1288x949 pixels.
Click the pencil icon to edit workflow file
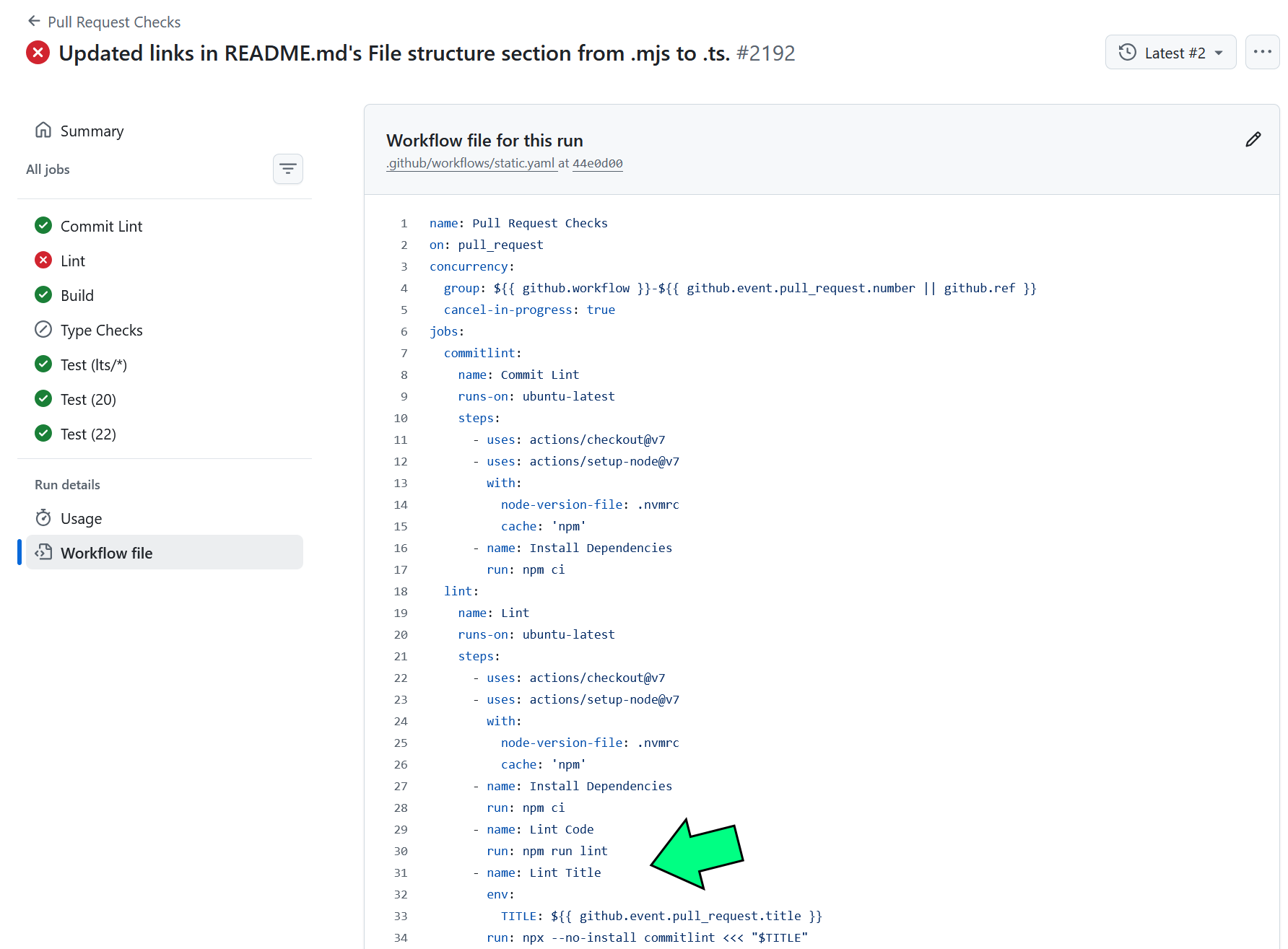click(1253, 139)
